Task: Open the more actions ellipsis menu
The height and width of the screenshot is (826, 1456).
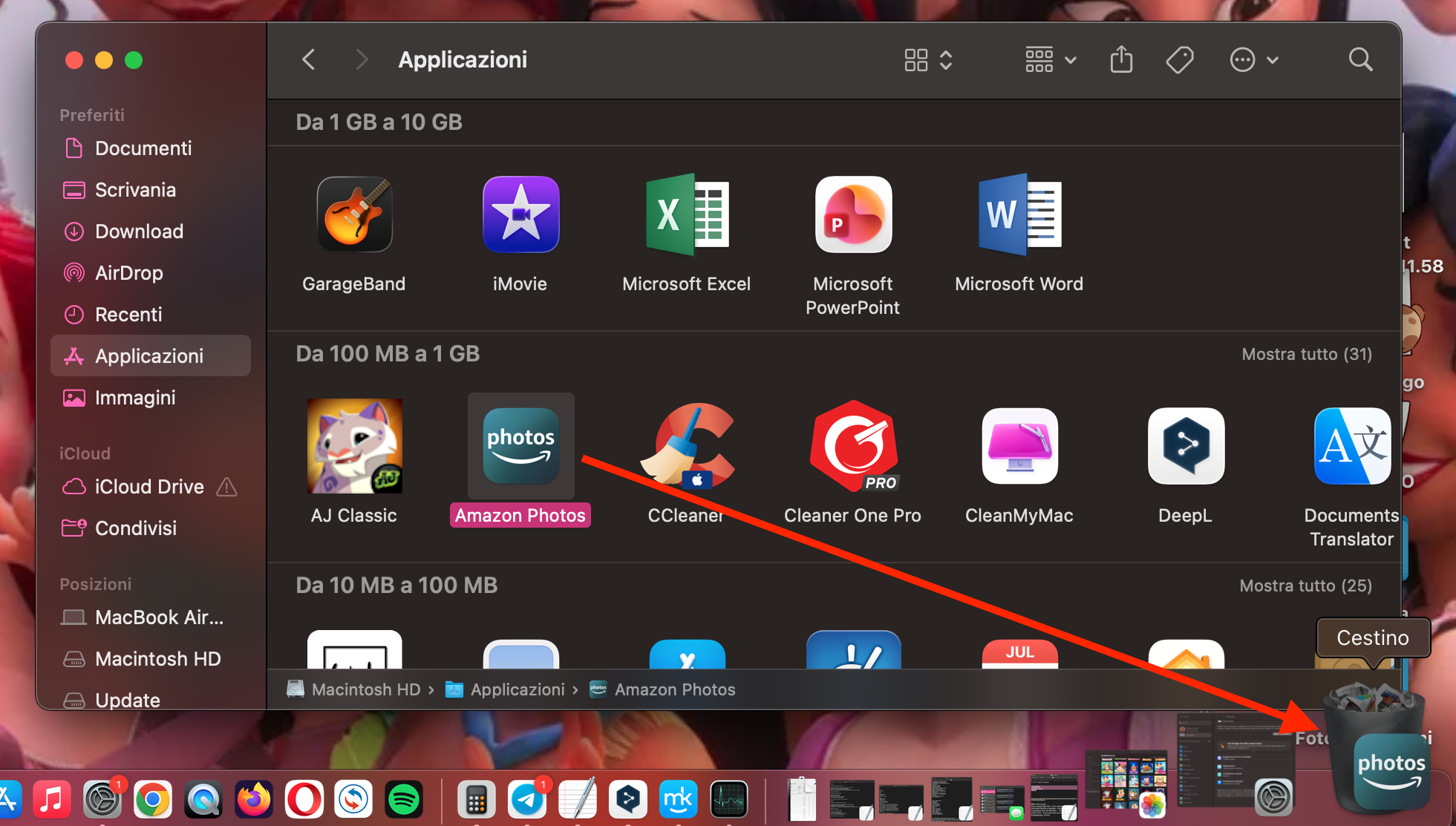Action: 1253,59
